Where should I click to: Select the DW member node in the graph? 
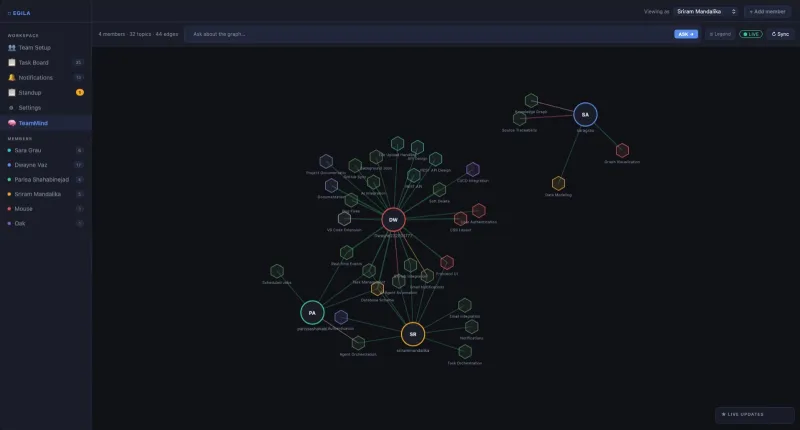coord(393,220)
